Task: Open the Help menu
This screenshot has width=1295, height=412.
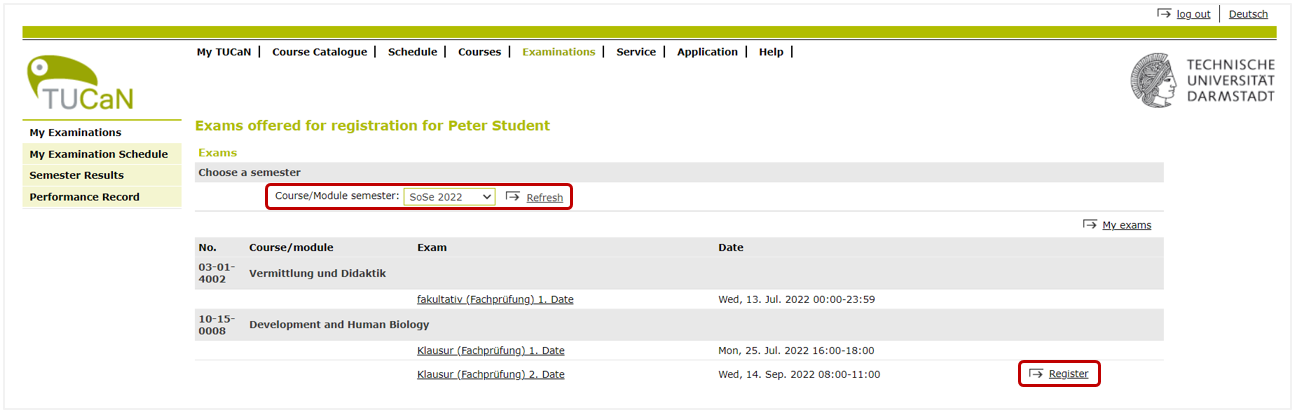Action: (x=771, y=52)
